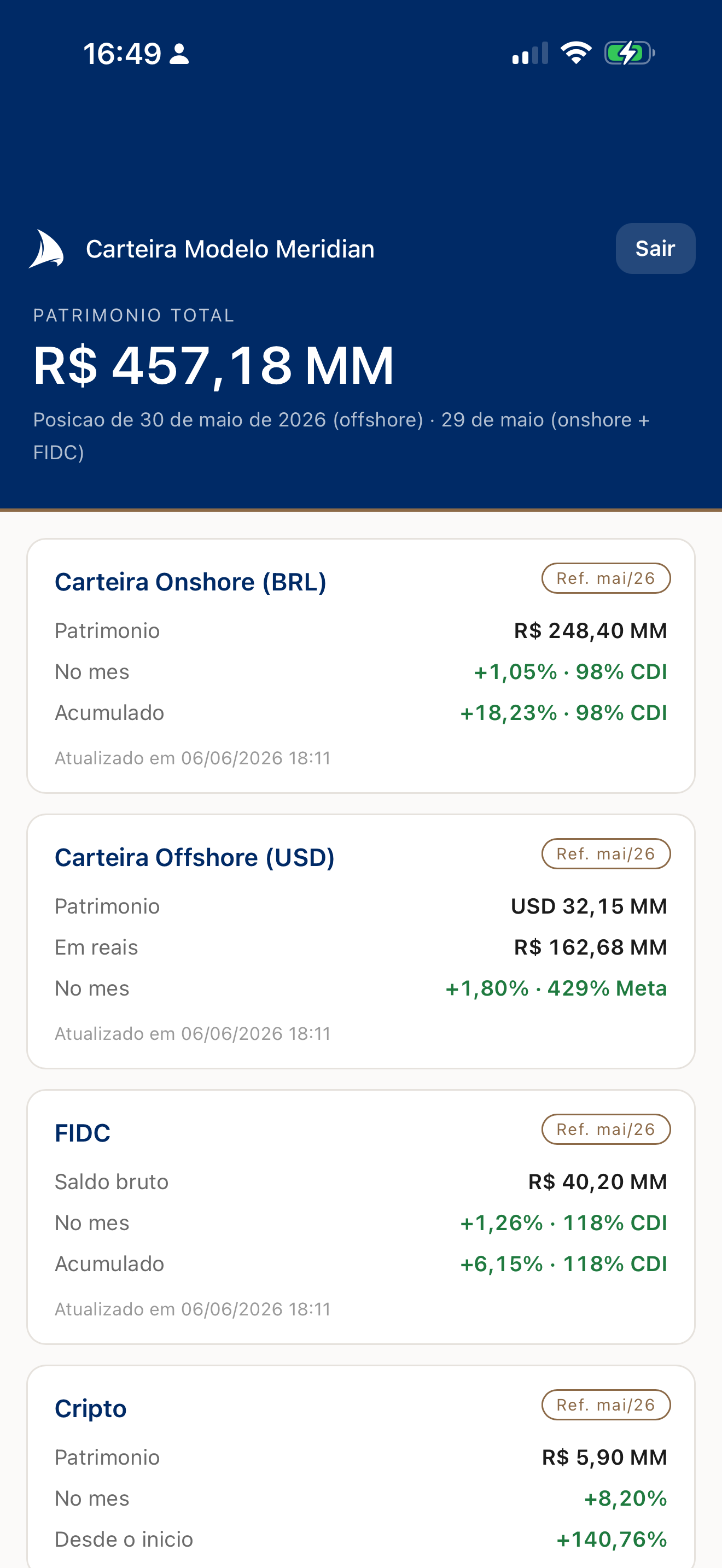Tap Offshore monthly return +1,80% · 429% Meta
The height and width of the screenshot is (1568, 722).
coord(556,988)
